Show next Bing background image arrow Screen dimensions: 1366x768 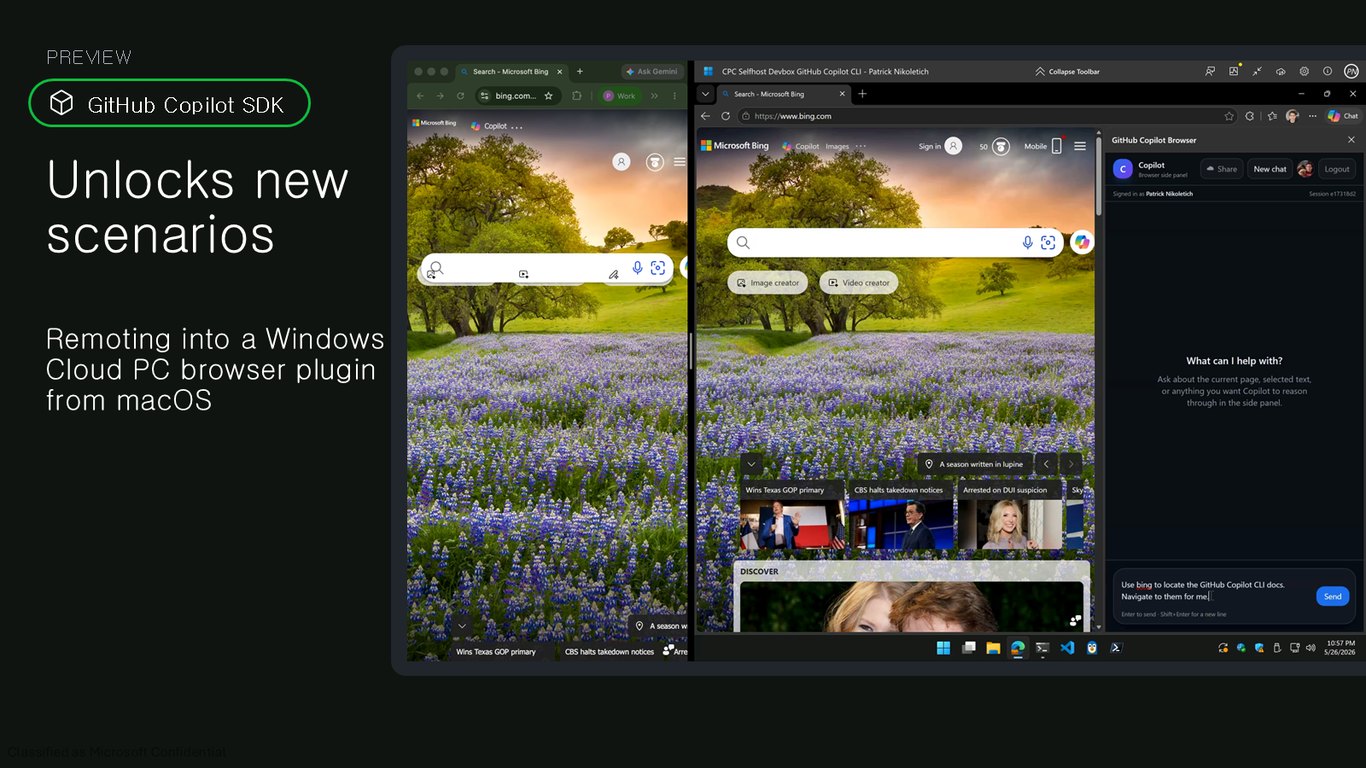(x=1071, y=464)
